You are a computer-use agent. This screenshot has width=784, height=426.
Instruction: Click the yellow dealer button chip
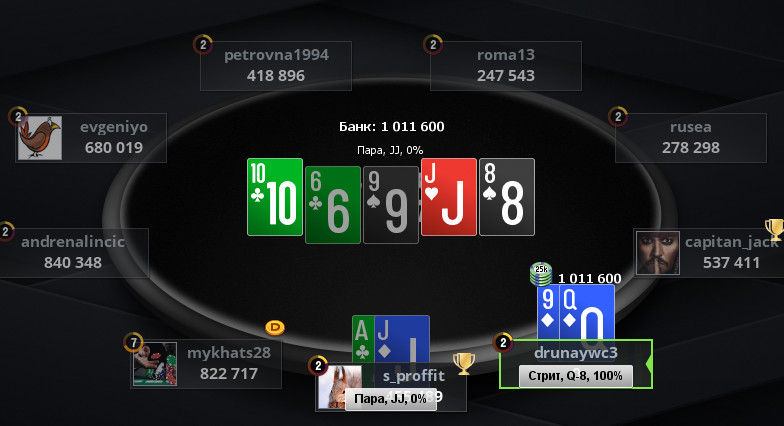point(274,328)
